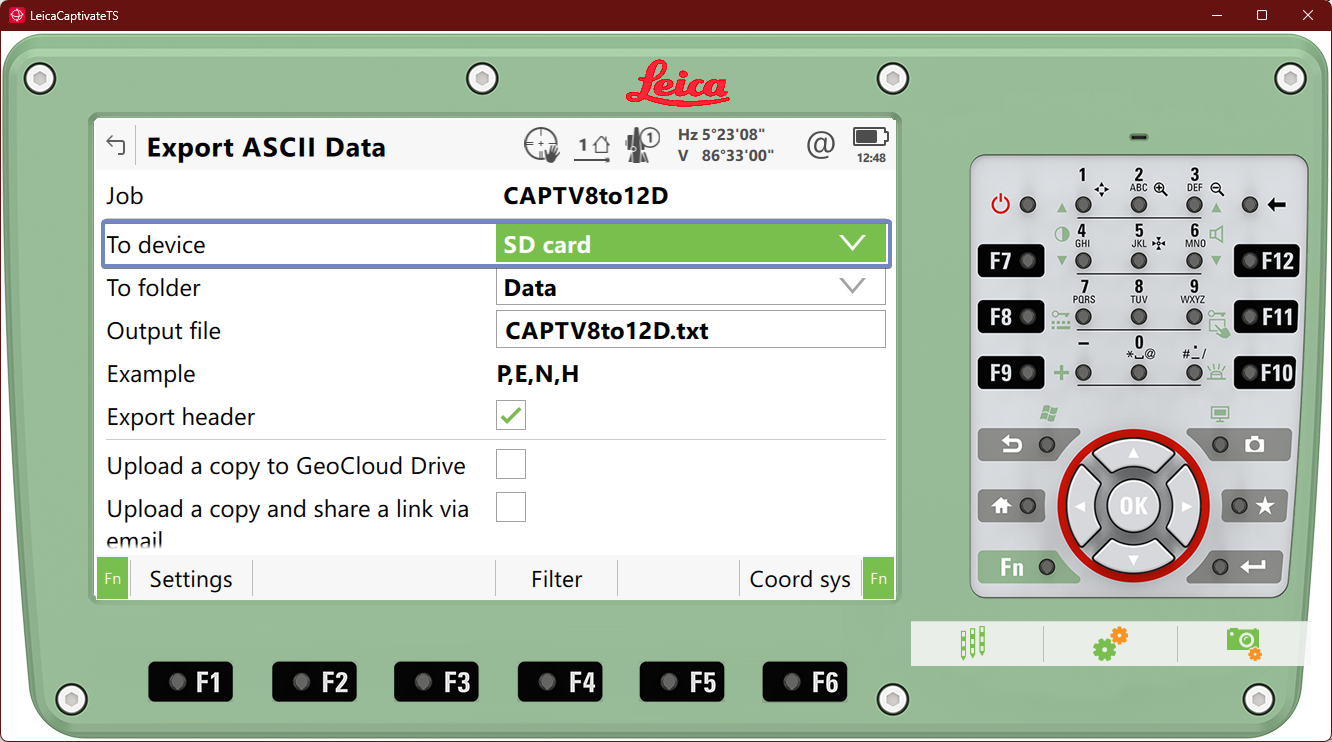Click the F6 function key
The image size is (1332, 742).
(805, 682)
